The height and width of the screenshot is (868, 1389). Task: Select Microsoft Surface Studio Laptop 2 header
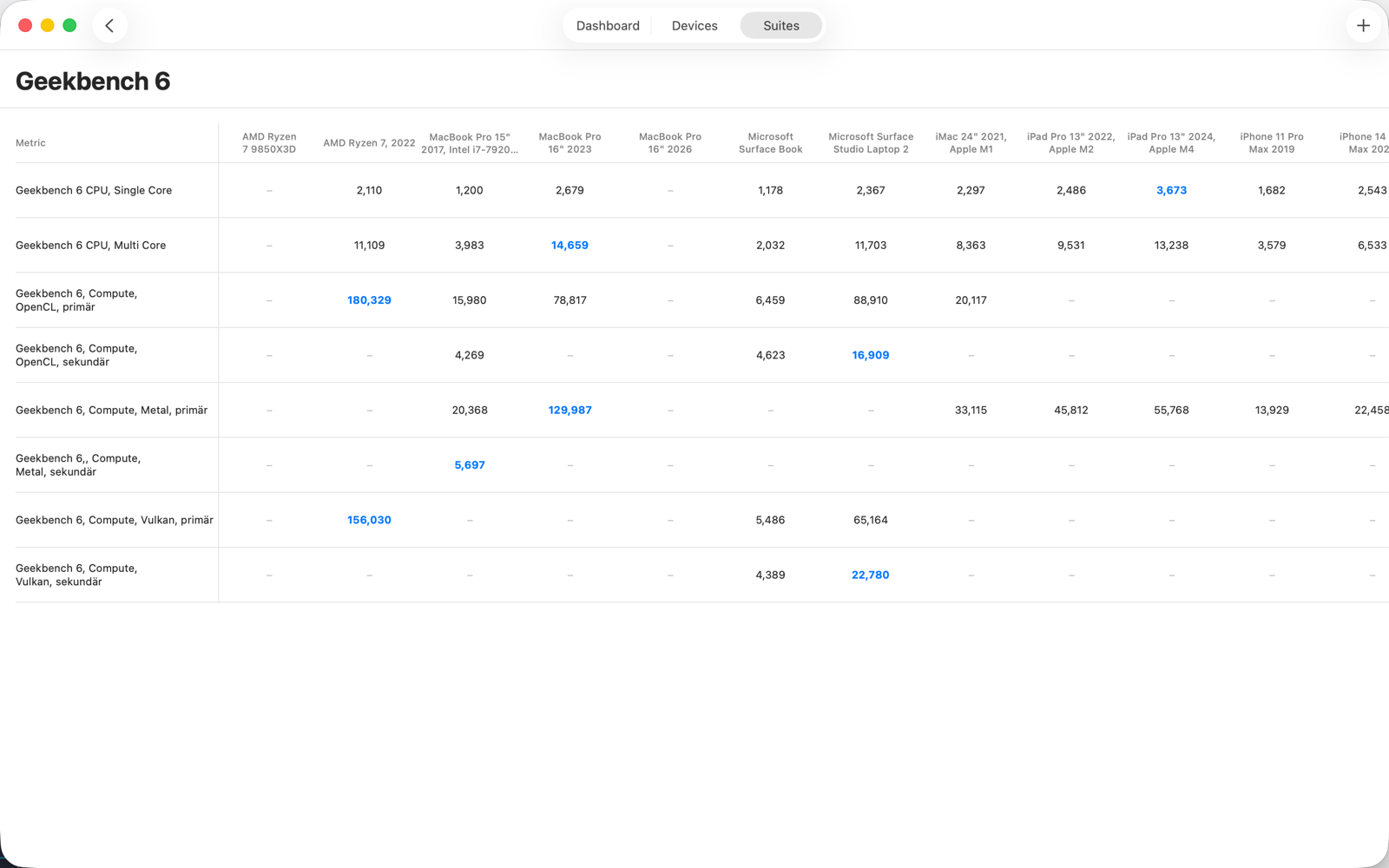871,143
